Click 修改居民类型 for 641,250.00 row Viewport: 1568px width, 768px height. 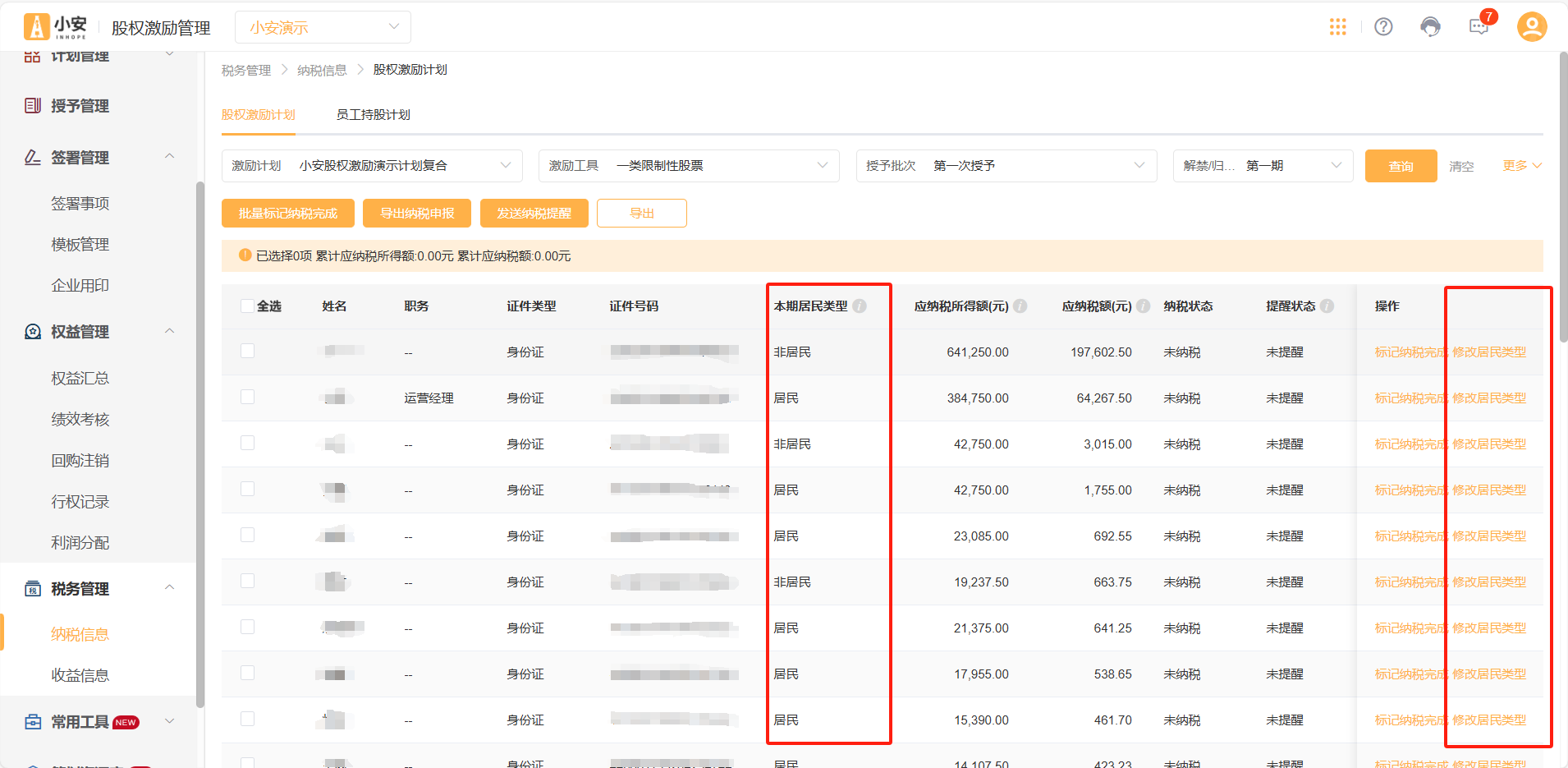[1489, 352]
